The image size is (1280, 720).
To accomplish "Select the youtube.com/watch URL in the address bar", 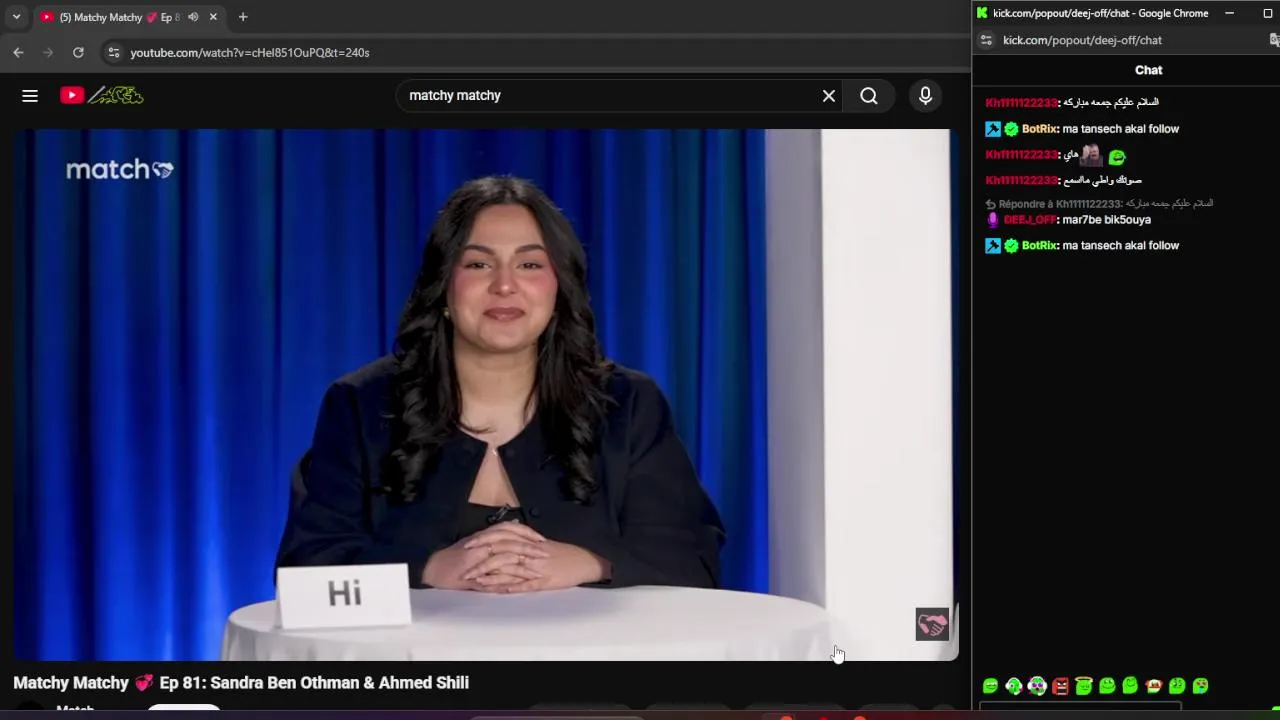I will click(x=250, y=52).
